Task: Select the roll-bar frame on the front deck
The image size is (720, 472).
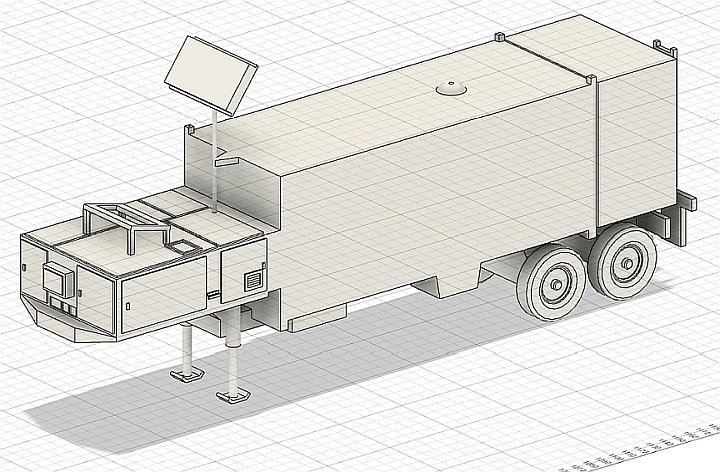Action: [x=127, y=226]
